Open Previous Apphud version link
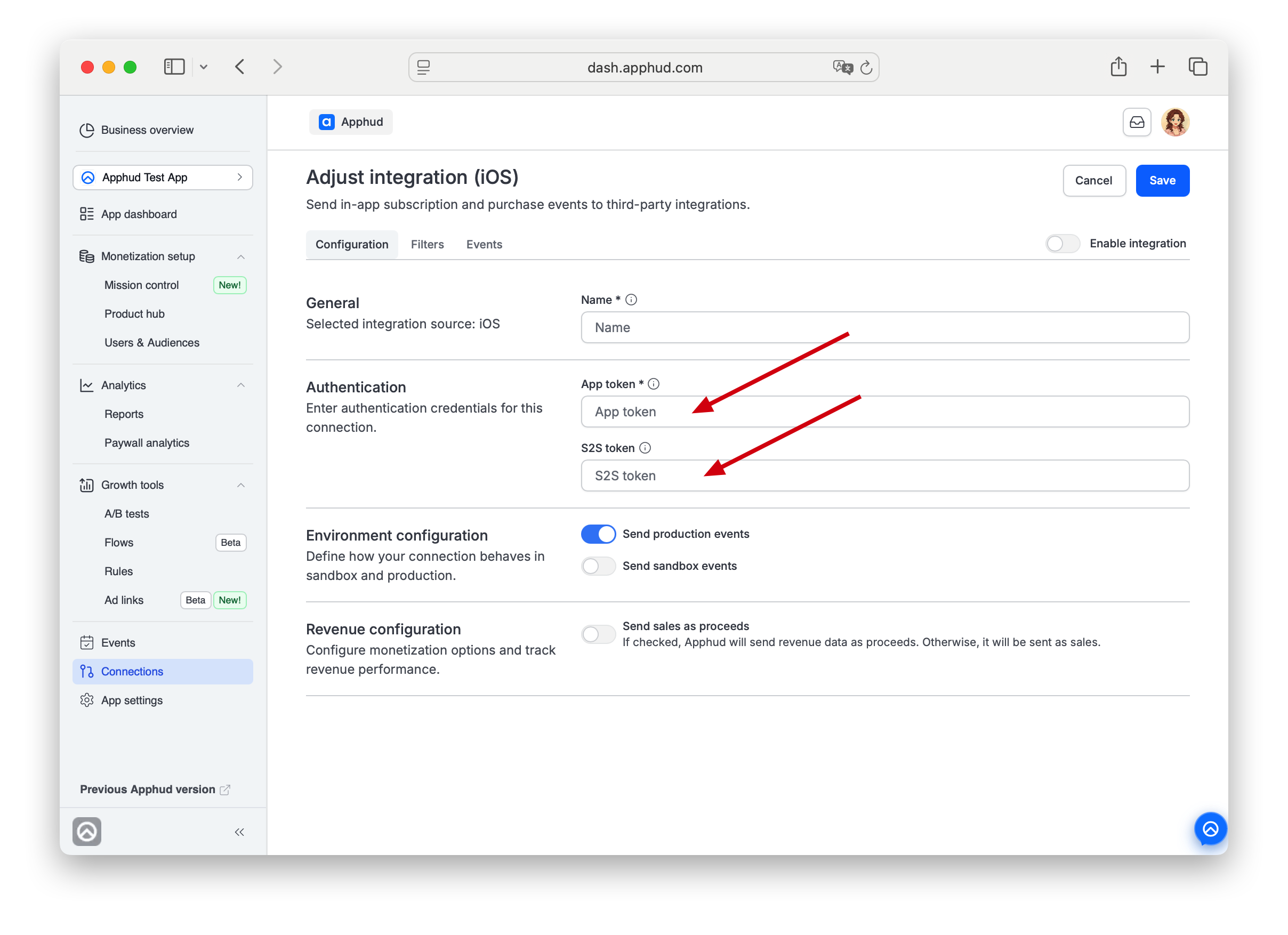The width and height of the screenshot is (1288, 935). [x=155, y=789]
